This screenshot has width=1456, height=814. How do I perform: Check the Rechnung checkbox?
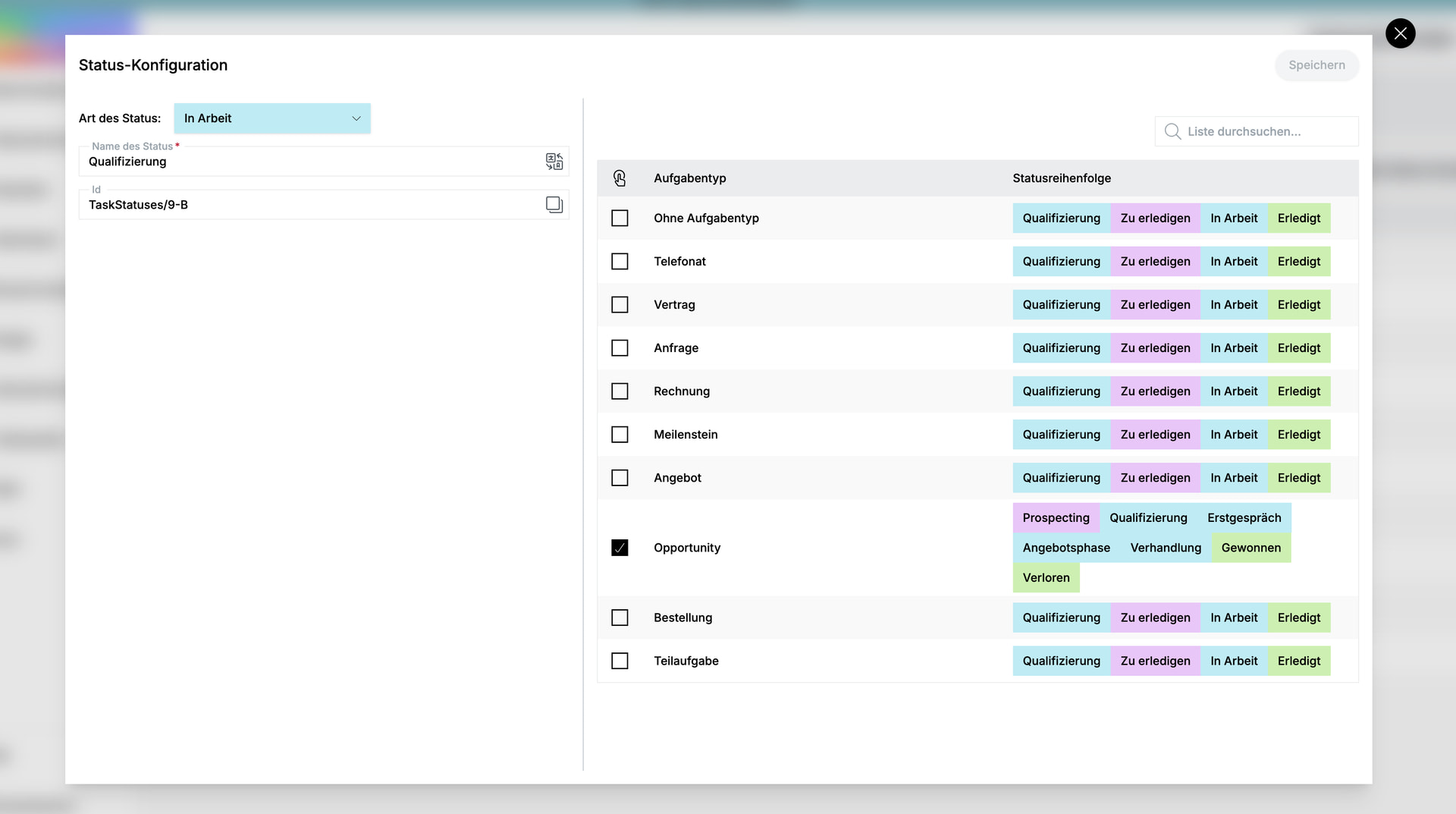[x=620, y=391]
